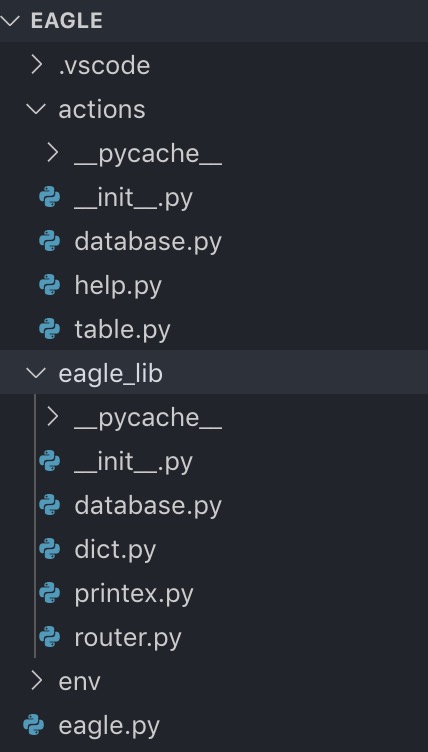Select the eagle.py file name

(109, 727)
